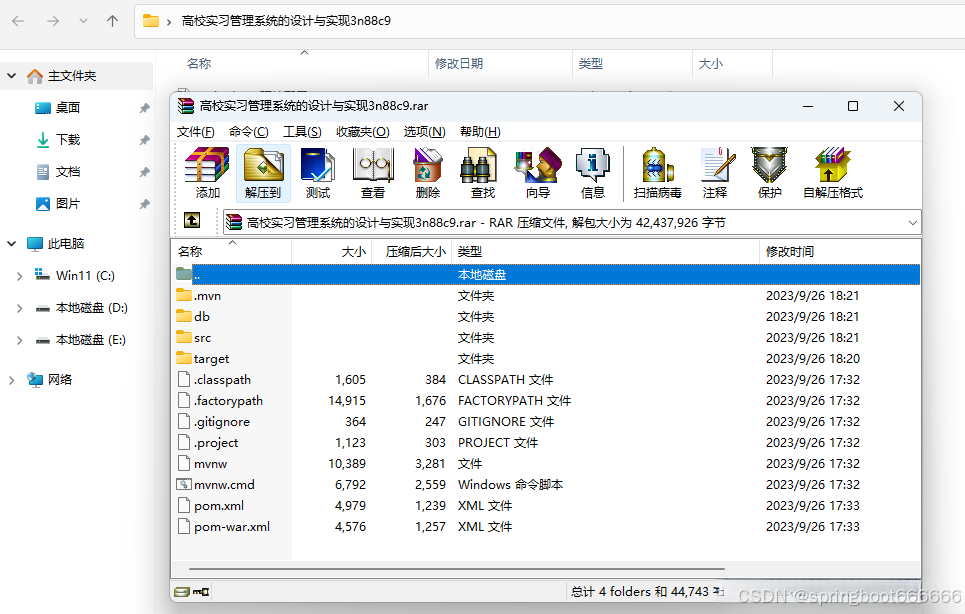The width and height of the screenshot is (965, 614).
Task: Sort Explorer list by 修改日期 column
Action: (x=500, y=63)
